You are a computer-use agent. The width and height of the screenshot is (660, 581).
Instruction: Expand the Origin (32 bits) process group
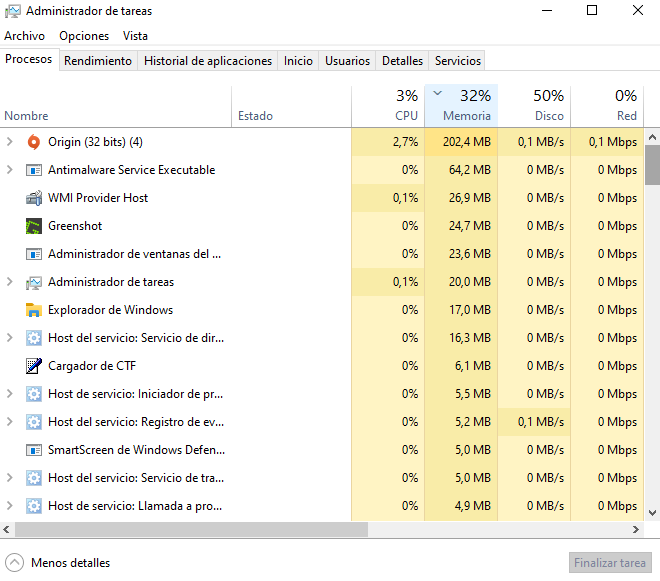[10, 142]
